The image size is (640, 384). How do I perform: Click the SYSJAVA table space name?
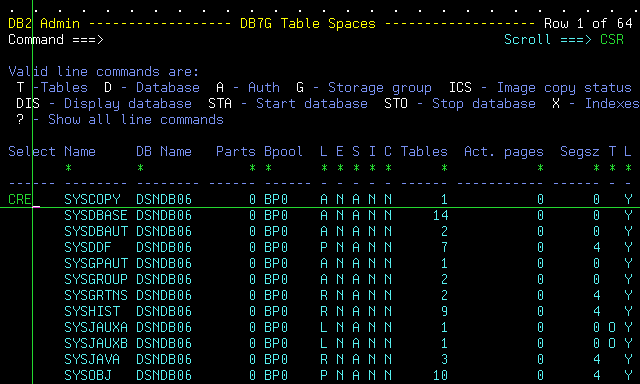(x=92, y=359)
